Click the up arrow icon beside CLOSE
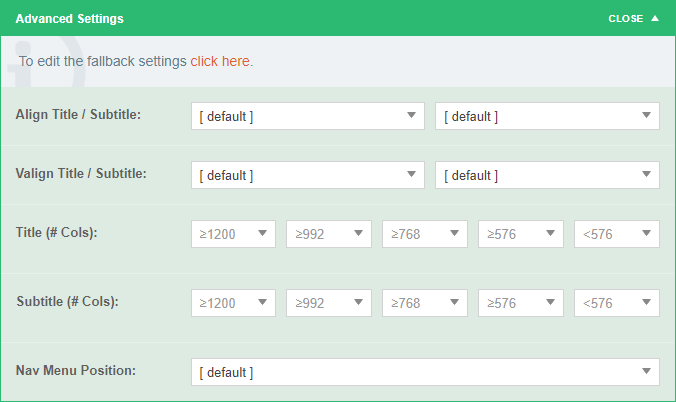Viewport: 676px width, 402px height. tap(655, 18)
